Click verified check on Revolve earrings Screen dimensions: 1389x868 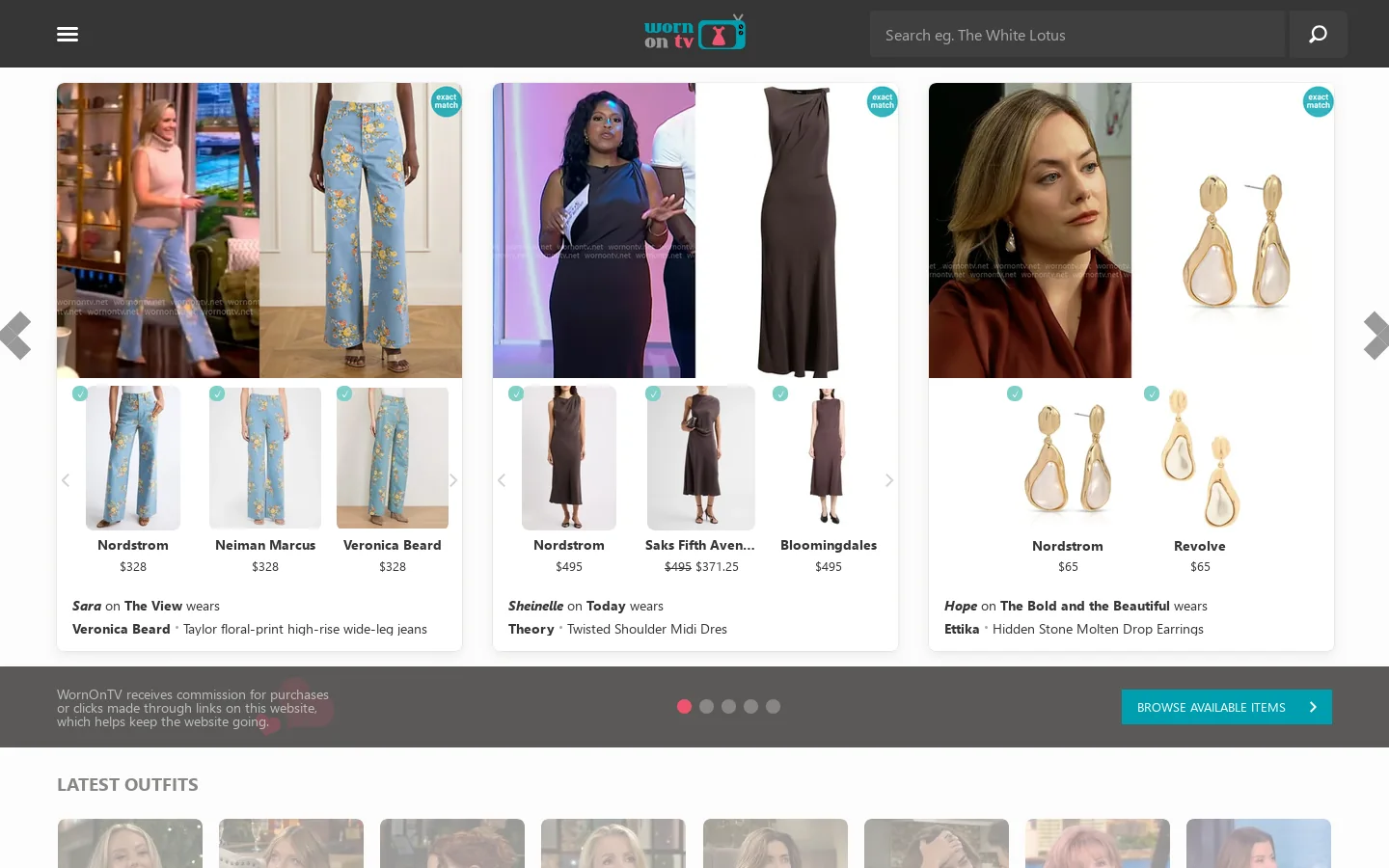pos(1152,393)
